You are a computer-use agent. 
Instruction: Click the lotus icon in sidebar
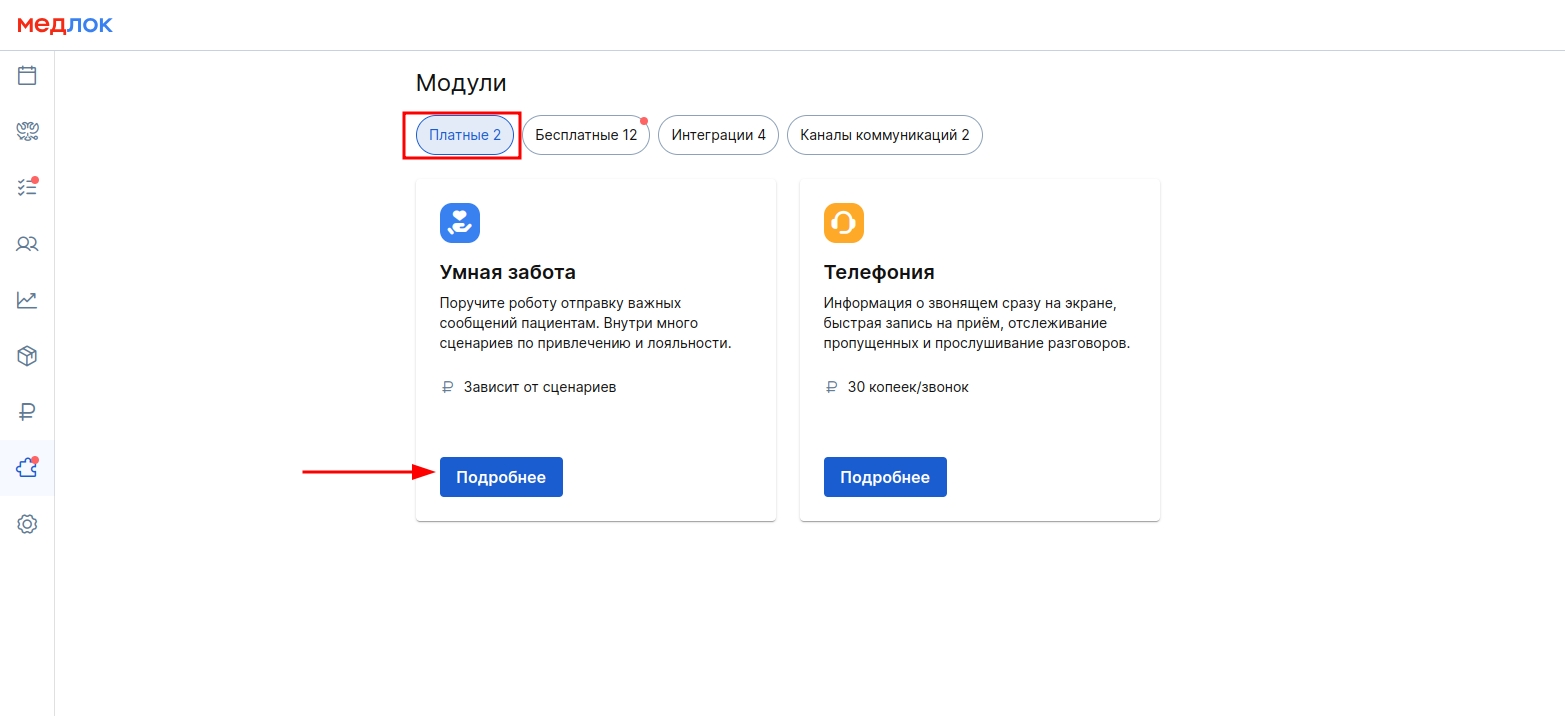(27, 131)
